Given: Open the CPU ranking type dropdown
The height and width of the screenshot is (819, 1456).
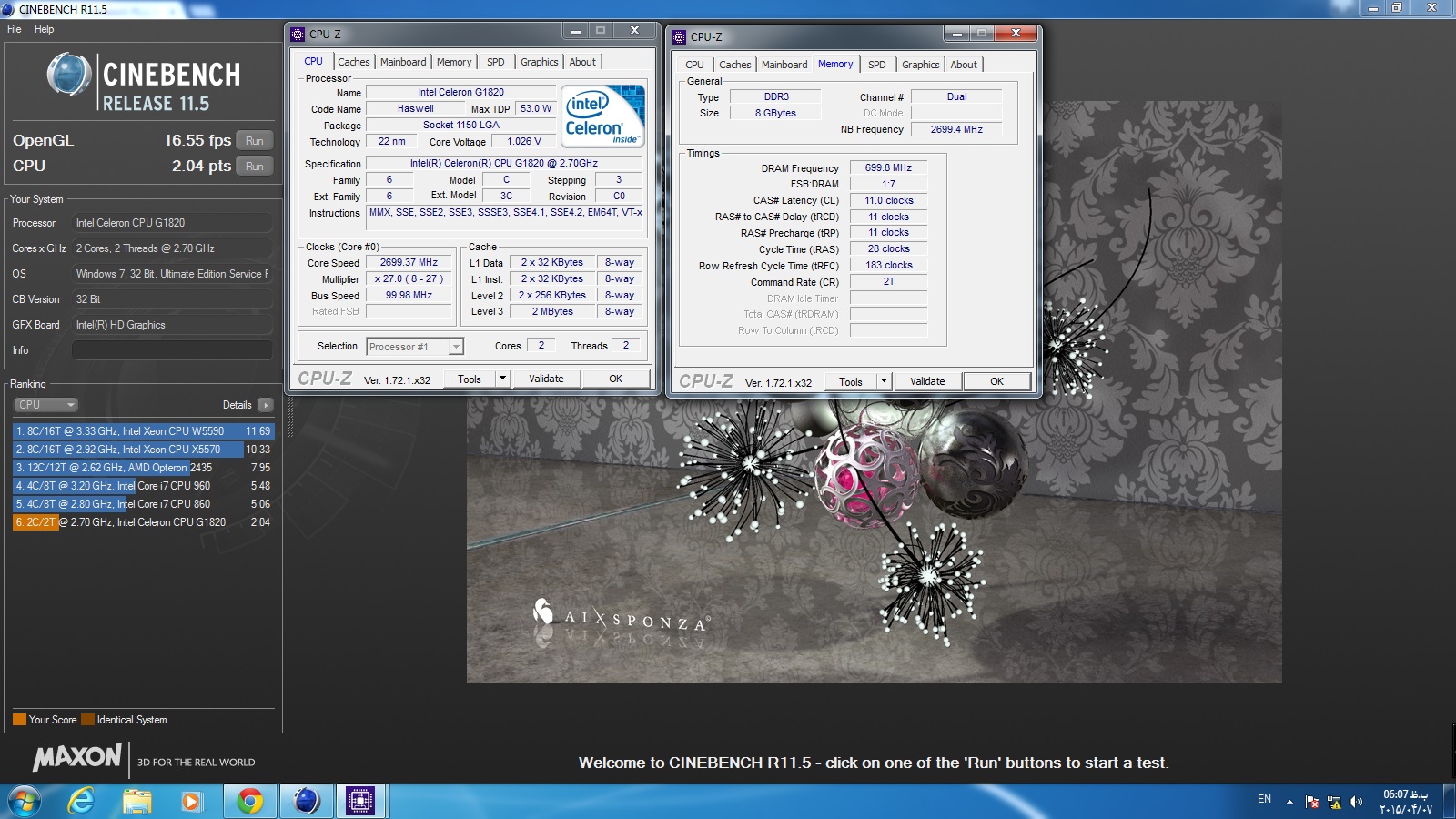Looking at the screenshot, I should [x=45, y=405].
